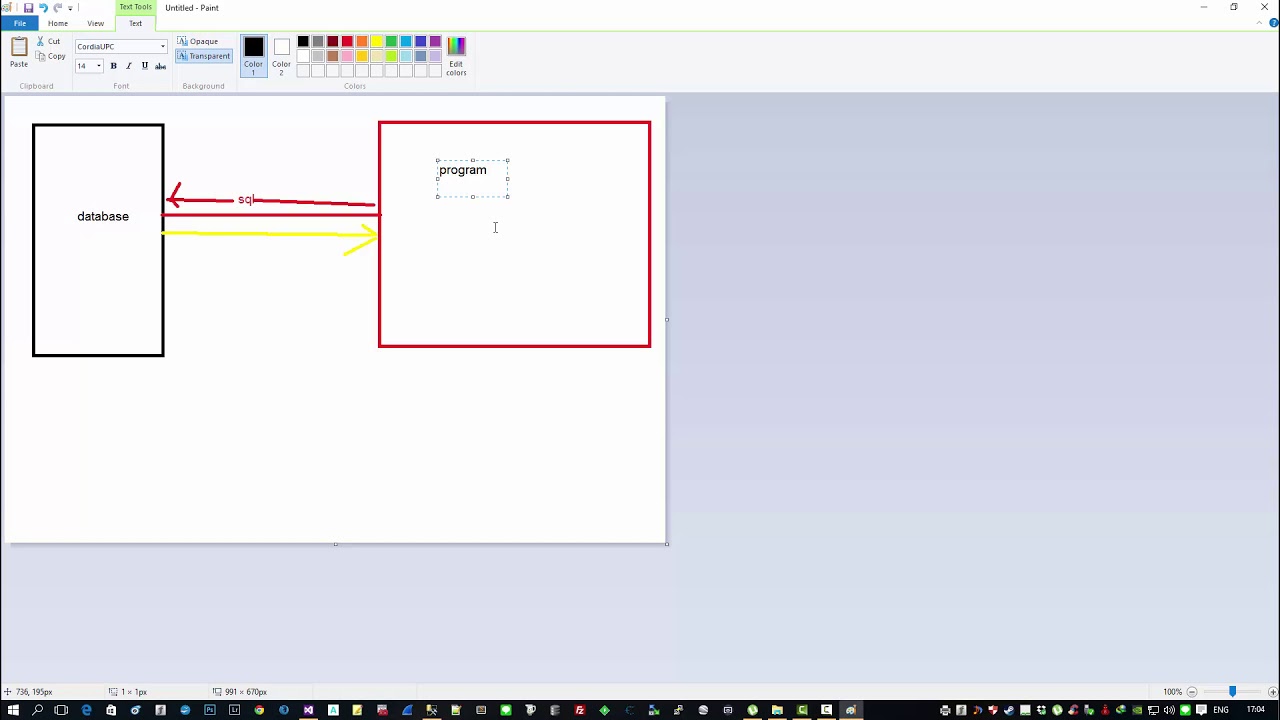
Task: Pick the purple color swatch
Action: coord(435,41)
